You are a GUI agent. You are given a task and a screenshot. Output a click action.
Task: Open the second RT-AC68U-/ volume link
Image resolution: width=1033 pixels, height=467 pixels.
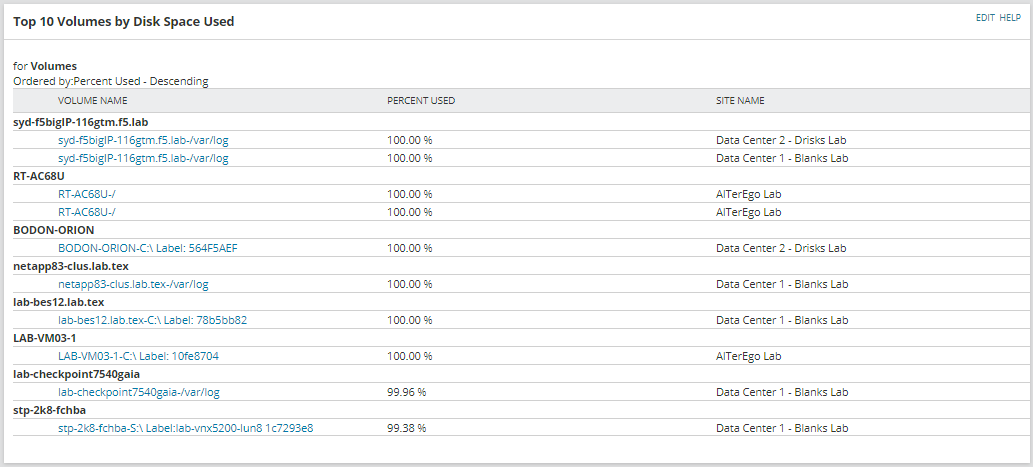point(87,212)
